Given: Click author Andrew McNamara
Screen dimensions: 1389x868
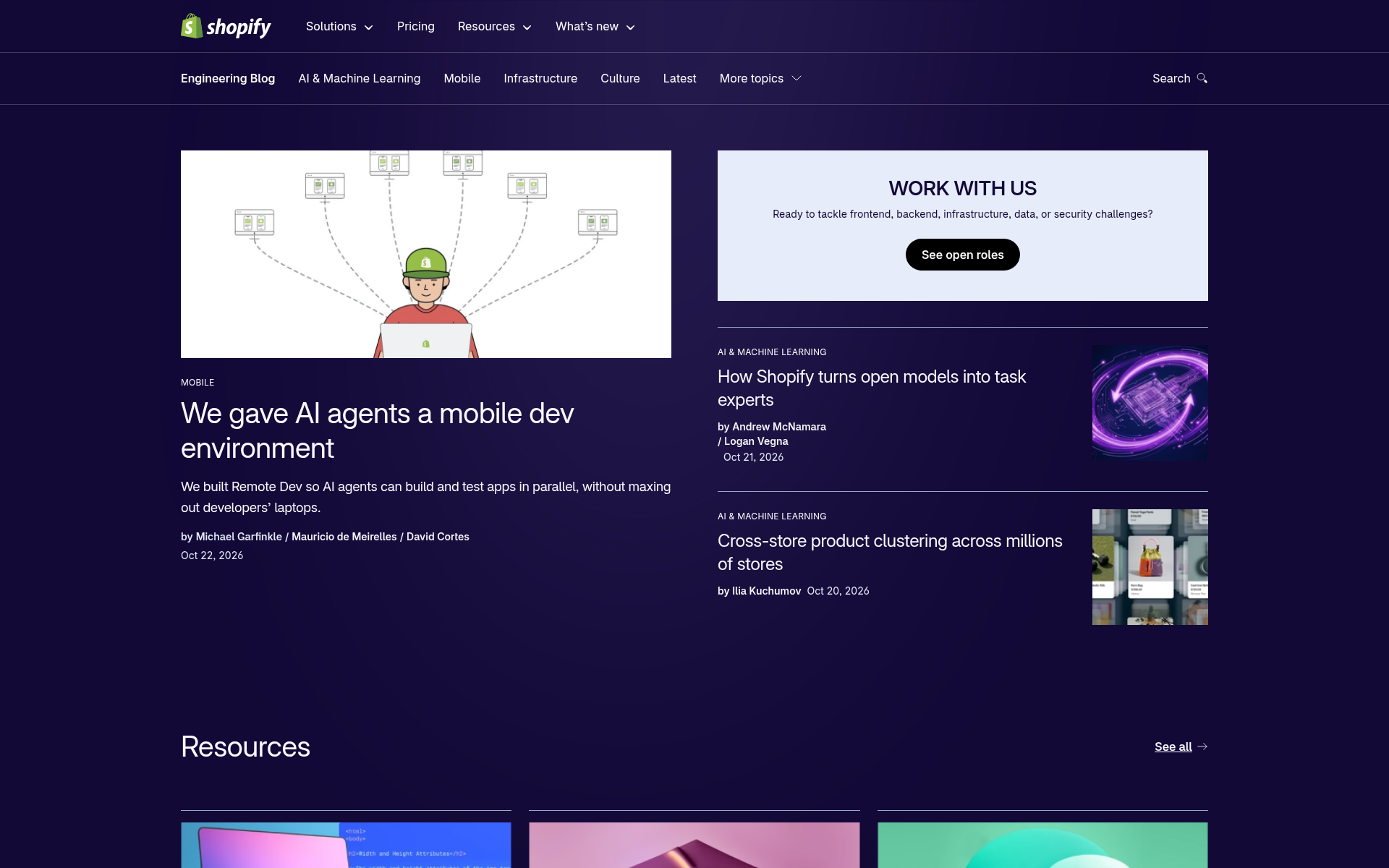Looking at the screenshot, I should pos(779,427).
